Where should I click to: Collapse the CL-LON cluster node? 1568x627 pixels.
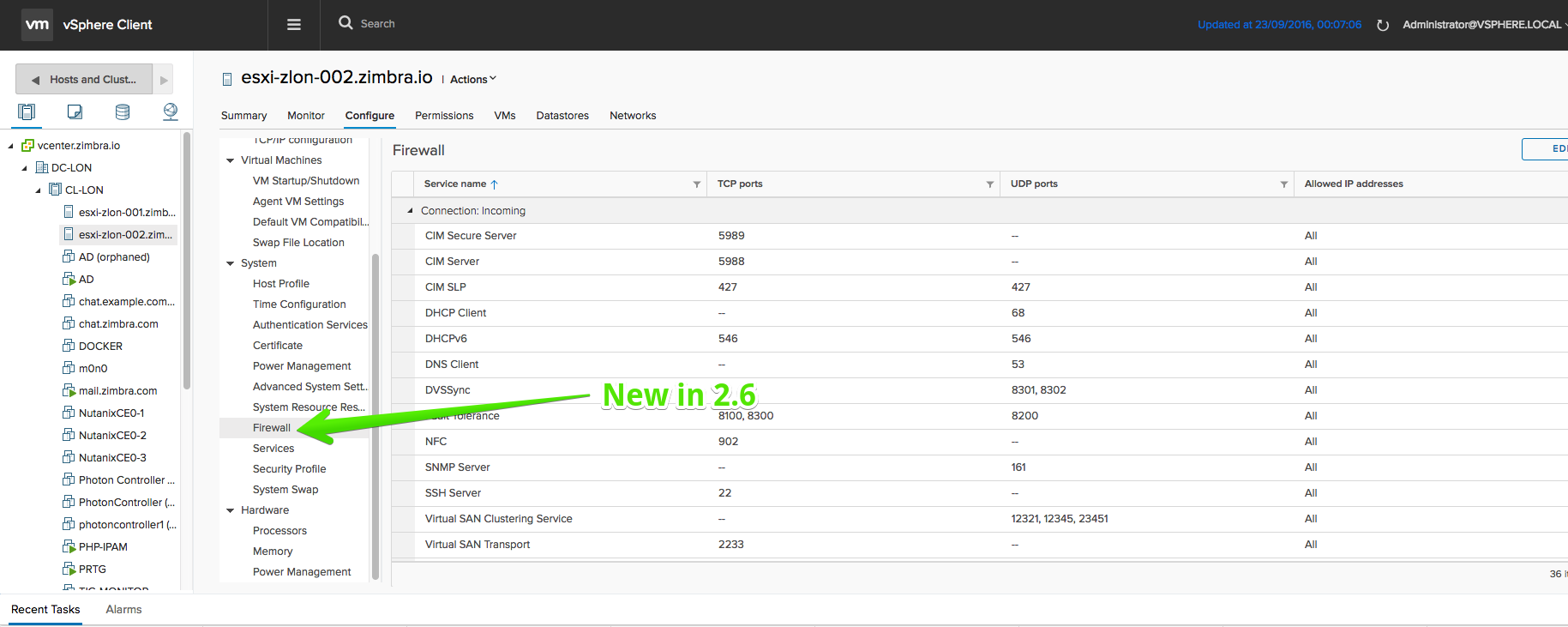38,190
